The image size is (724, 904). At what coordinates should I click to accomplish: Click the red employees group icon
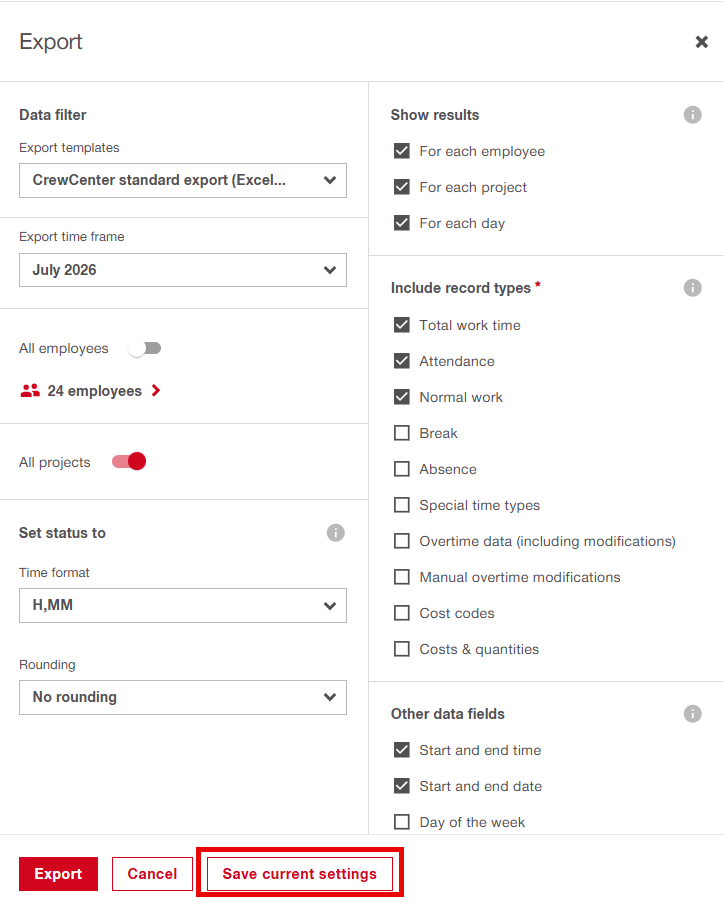(x=30, y=391)
